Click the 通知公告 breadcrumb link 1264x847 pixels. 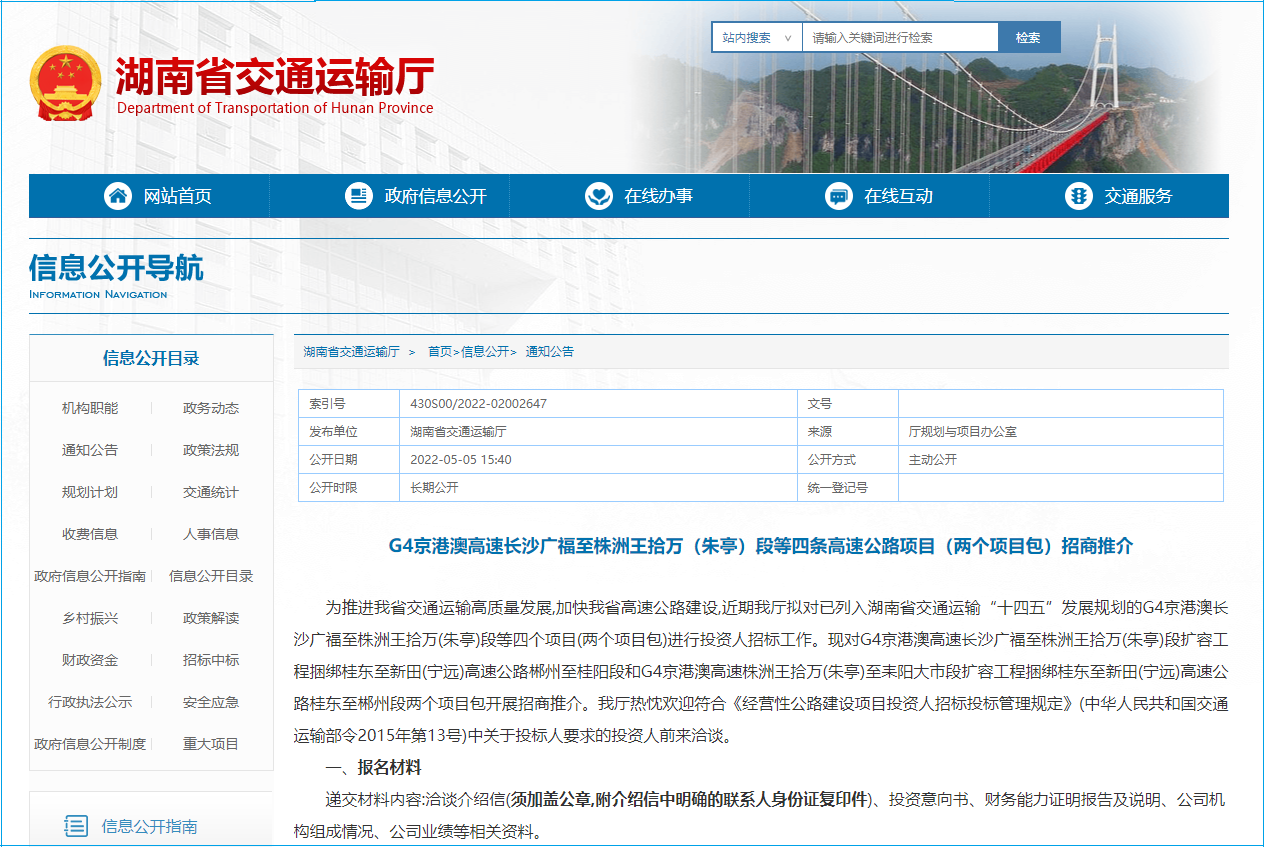tap(550, 352)
